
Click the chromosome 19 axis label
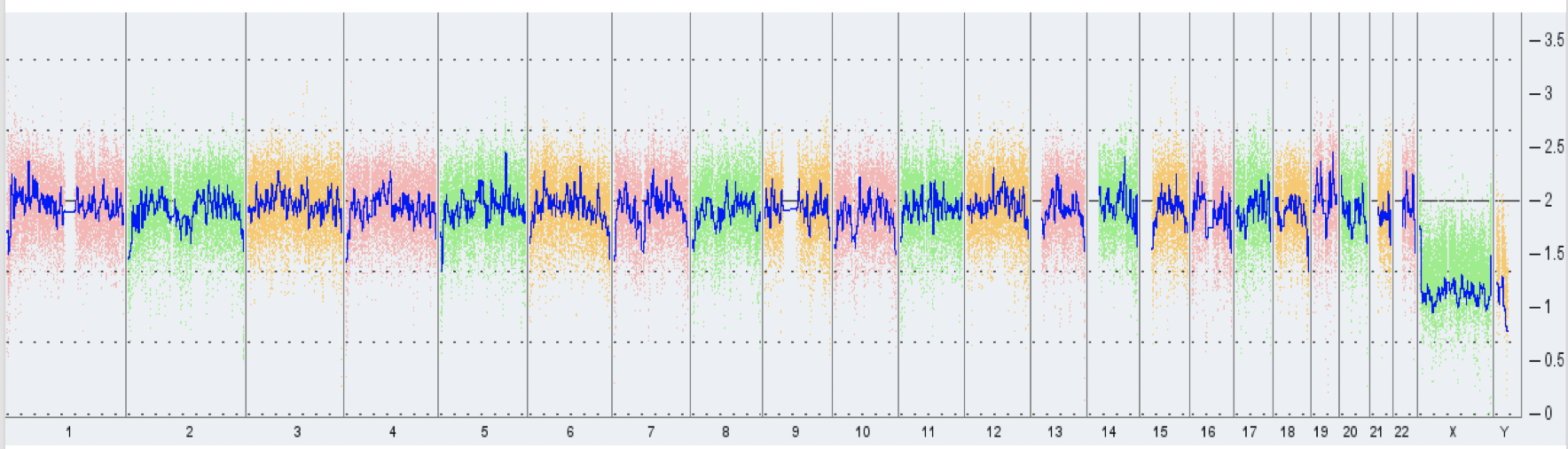(1321, 432)
